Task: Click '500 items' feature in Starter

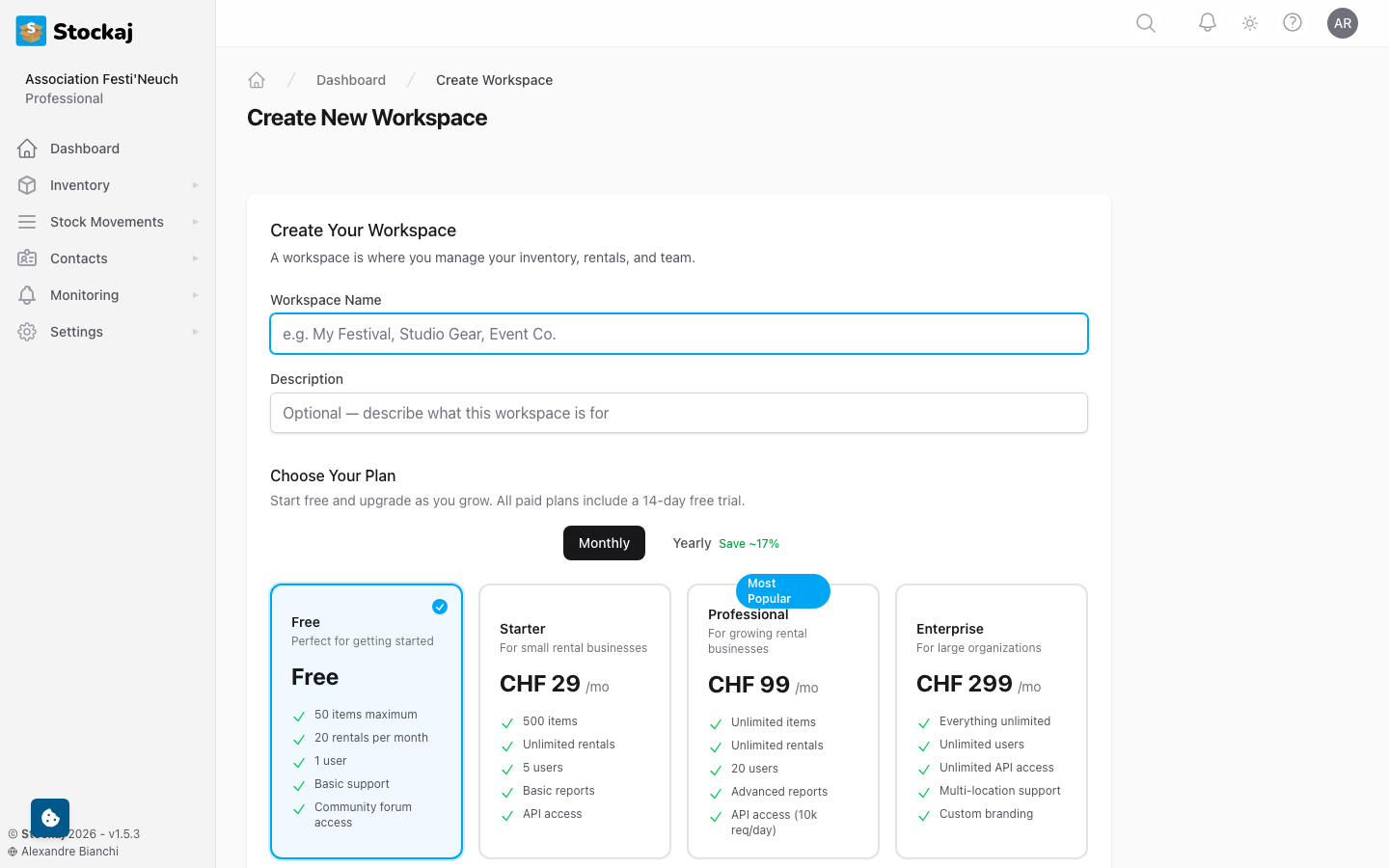Action: click(x=550, y=721)
